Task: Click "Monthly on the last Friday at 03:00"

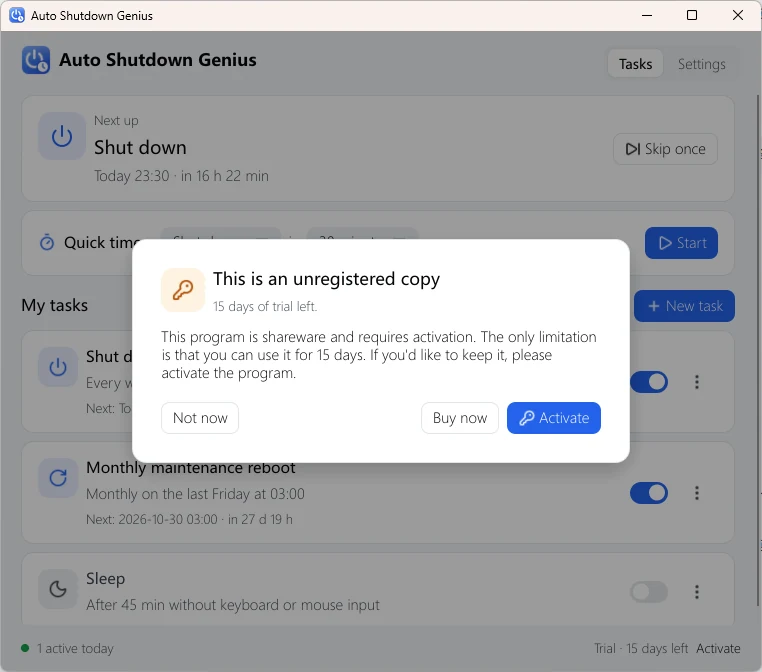Action: pyautogui.click(x=195, y=494)
